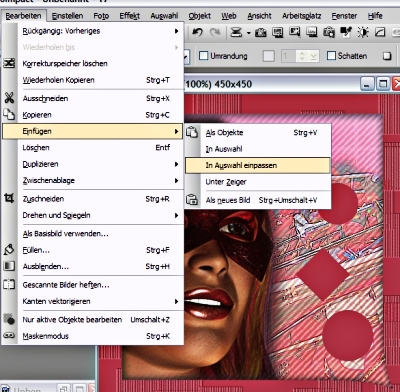Choose Unter Zeiger paste option
The width and height of the screenshot is (400, 392).
tap(258, 182)
